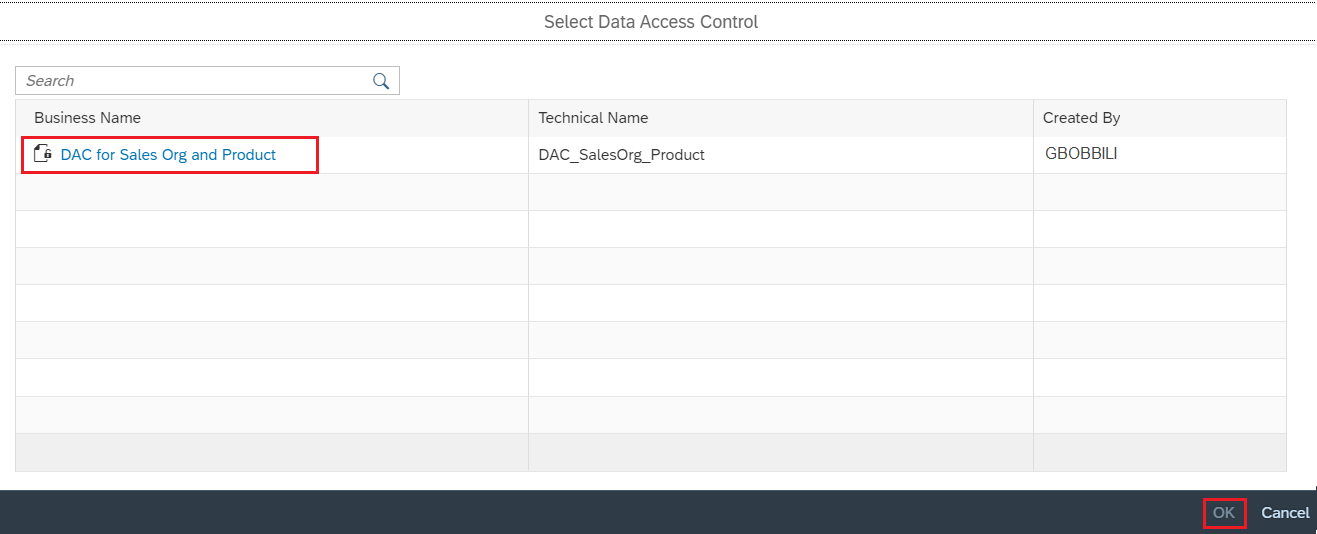1317x534 pixels.
Task: Select the DAC_SalesOrg_Product technical name cell
Action: point(621,155)
